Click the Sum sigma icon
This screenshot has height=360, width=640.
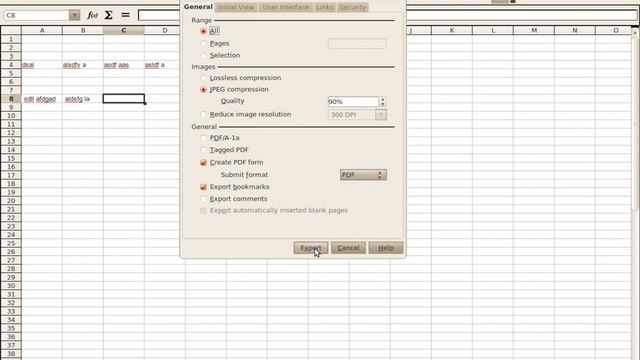[109, 15]
